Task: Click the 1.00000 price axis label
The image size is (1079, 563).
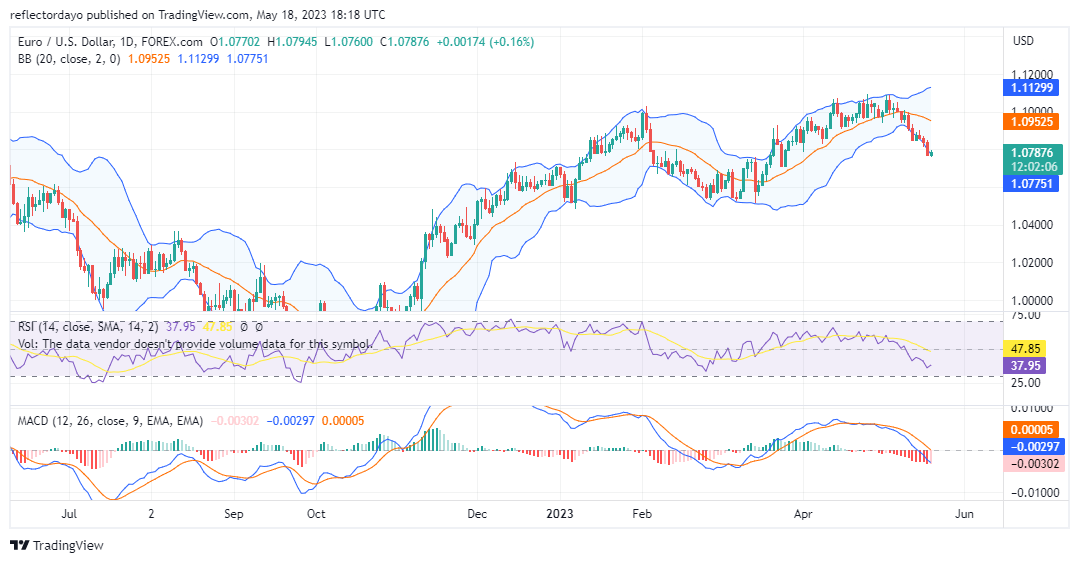Action: point(1032,301)
